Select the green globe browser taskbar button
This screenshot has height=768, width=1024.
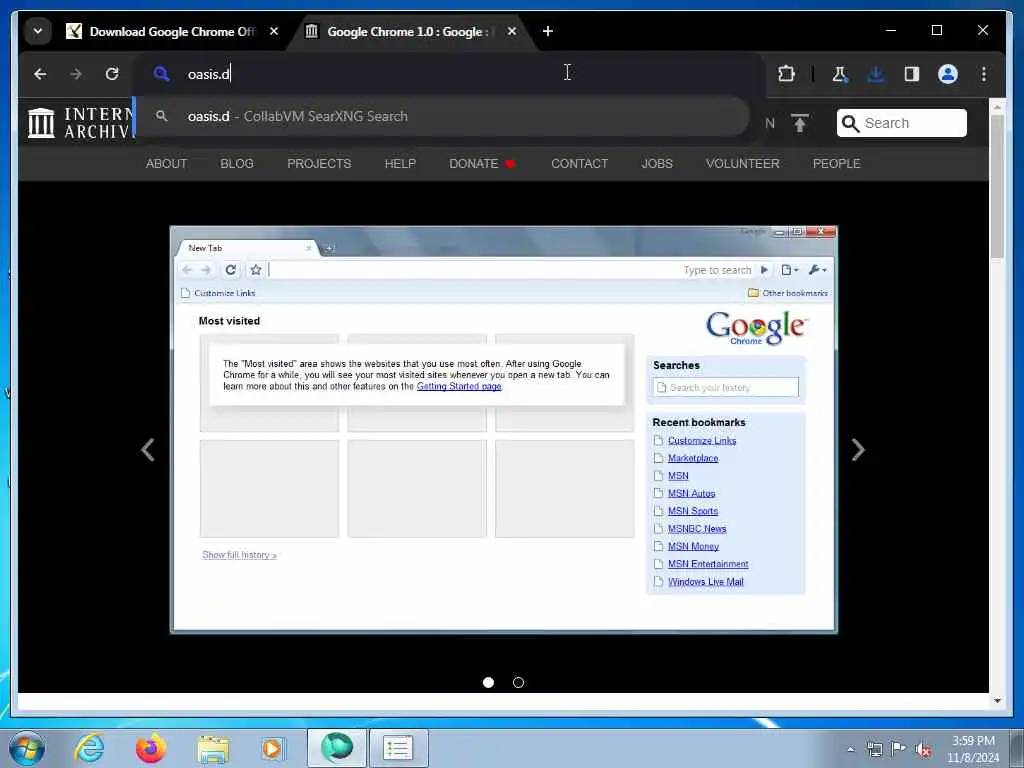pyautogui.click(x=336, y=748)
